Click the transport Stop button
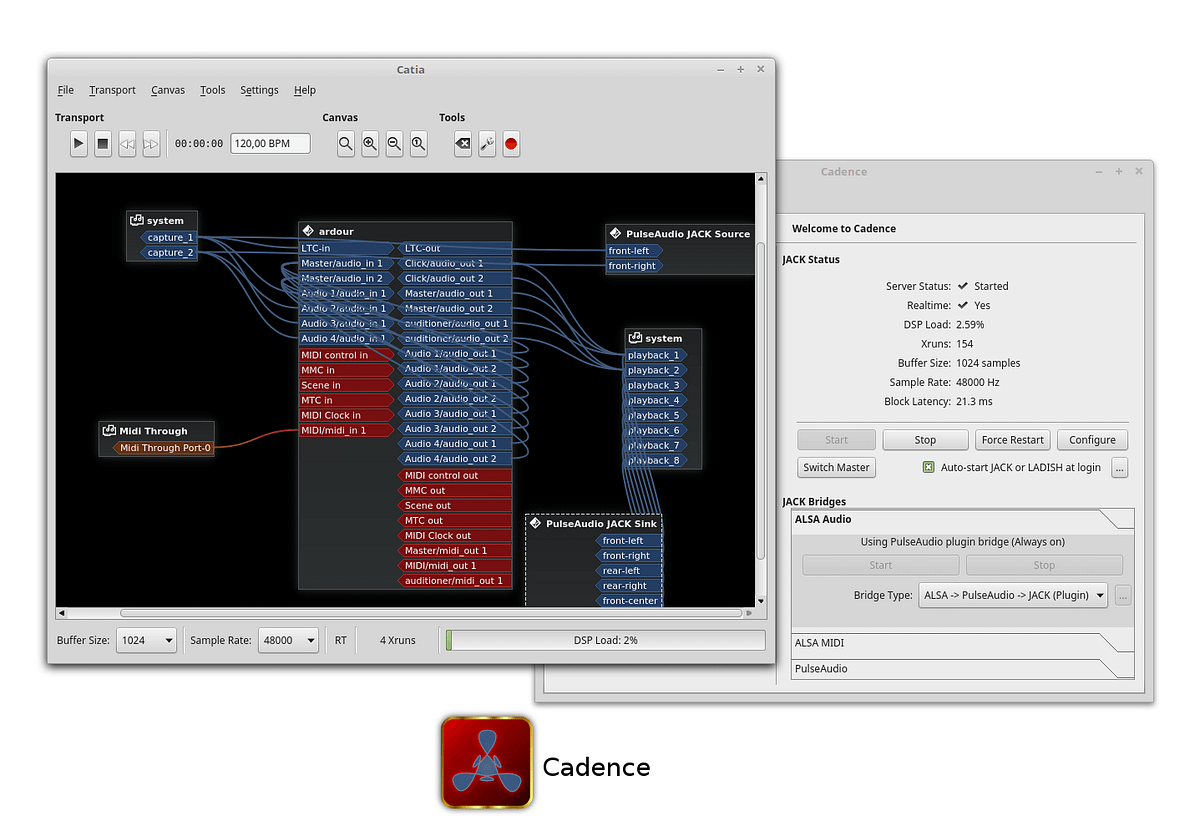 (x=103, y=144)
